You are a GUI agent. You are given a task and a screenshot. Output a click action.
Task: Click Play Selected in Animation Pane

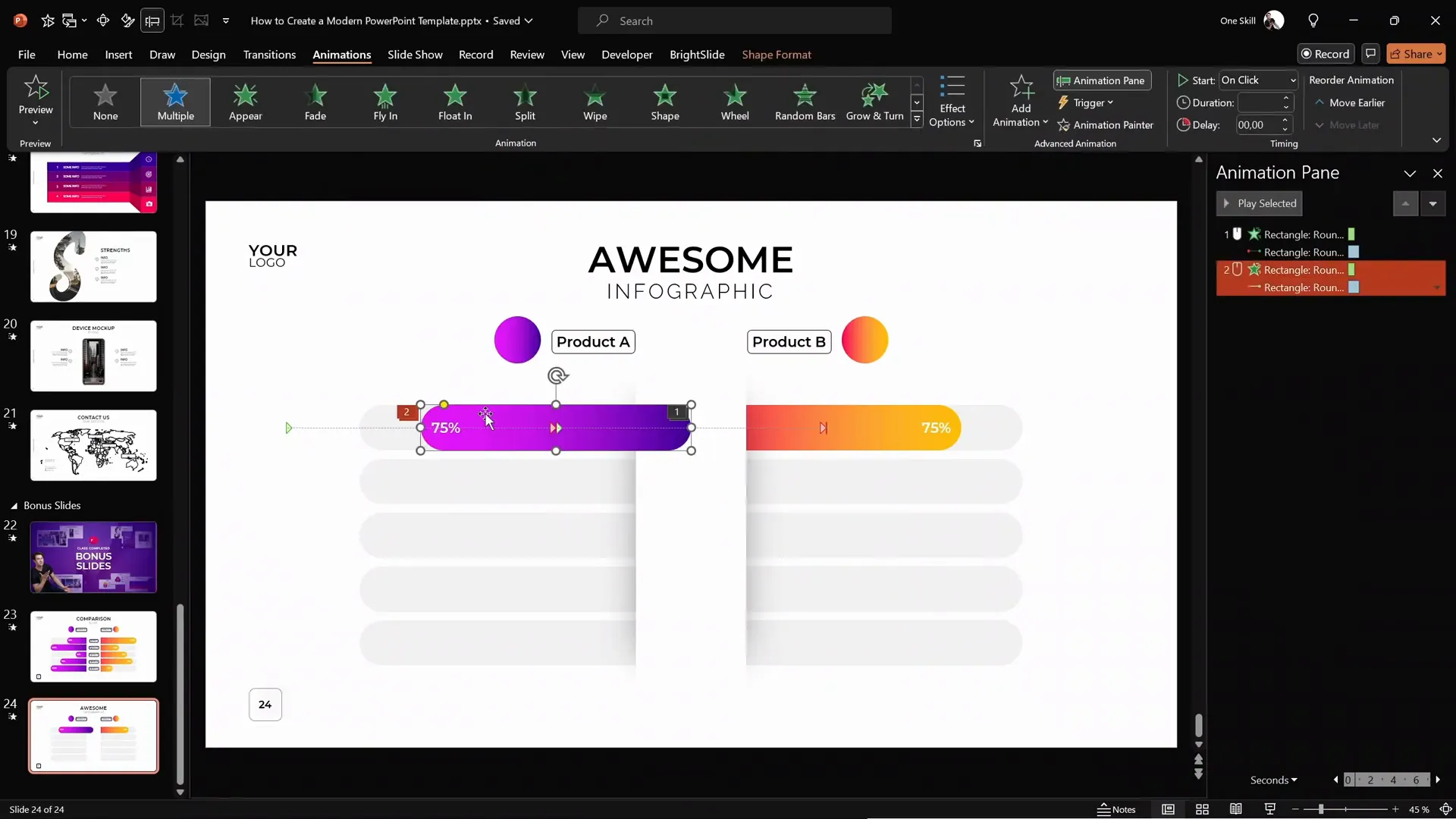(1260, 204)
